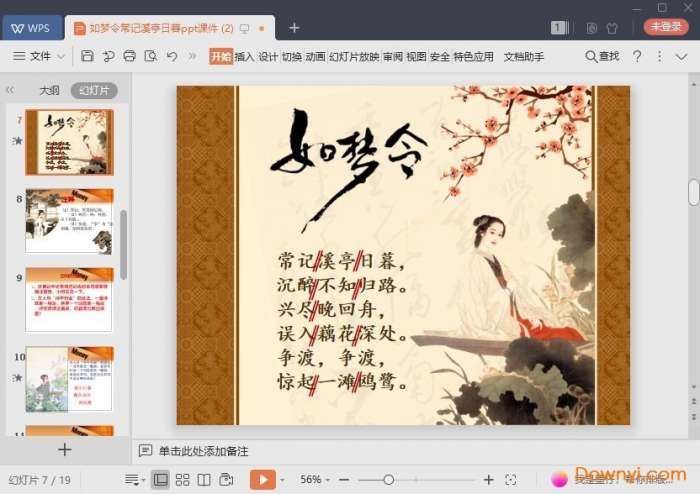
Task: Open a new tab with plus
Action: click(x=294, y=28)
